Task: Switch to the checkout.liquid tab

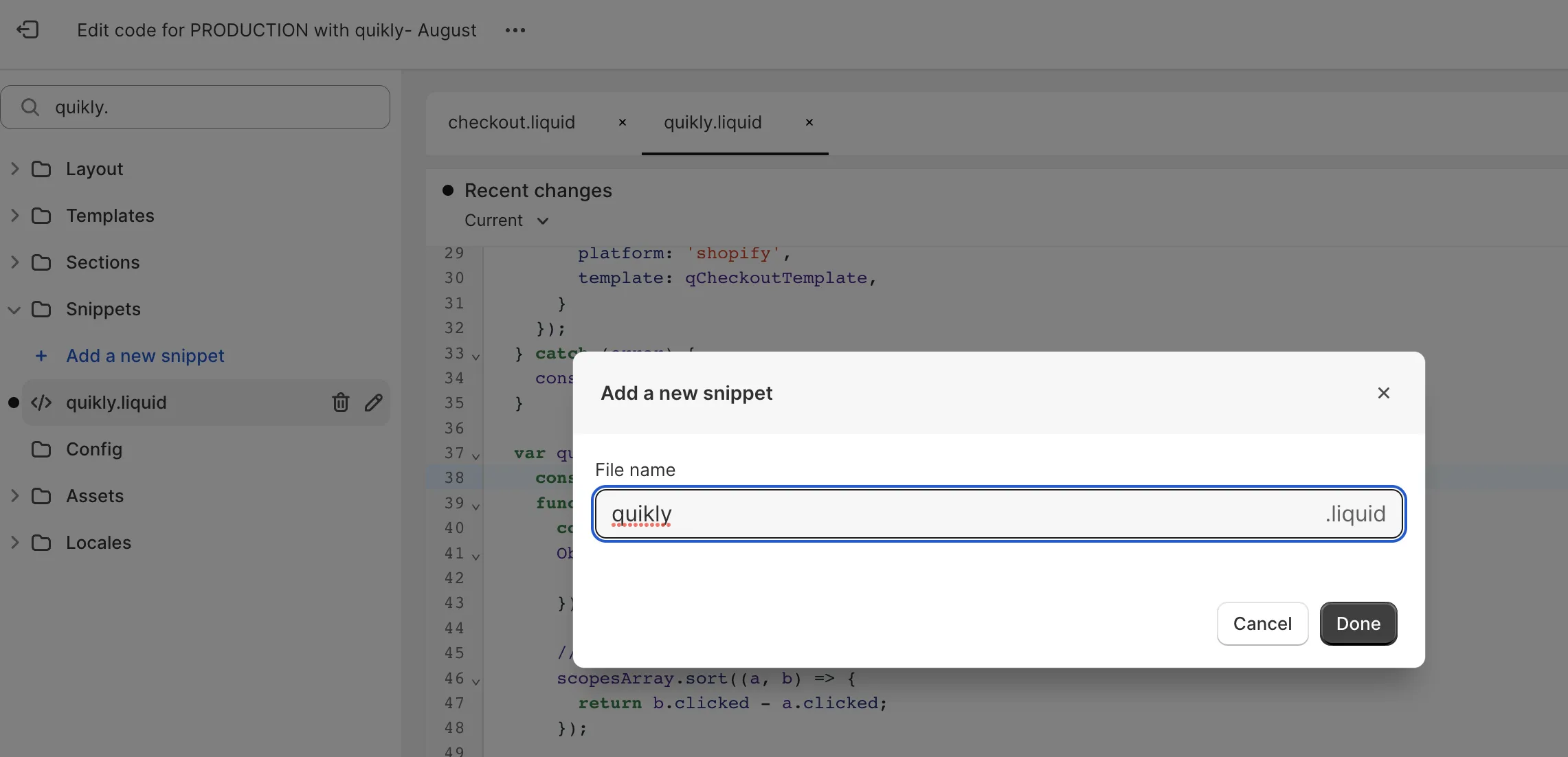Action: (x=511, y=122)
